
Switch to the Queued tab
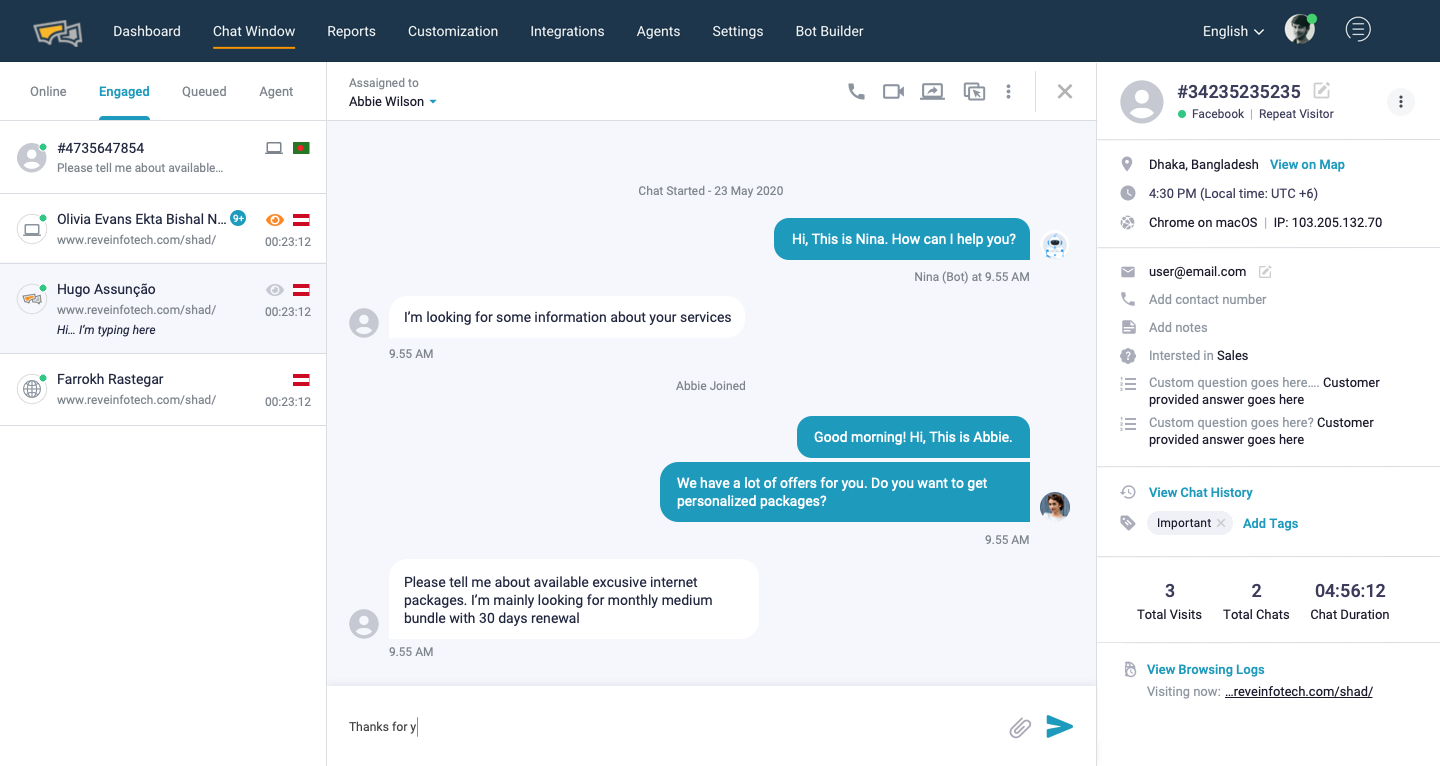(x=203, y=91)
